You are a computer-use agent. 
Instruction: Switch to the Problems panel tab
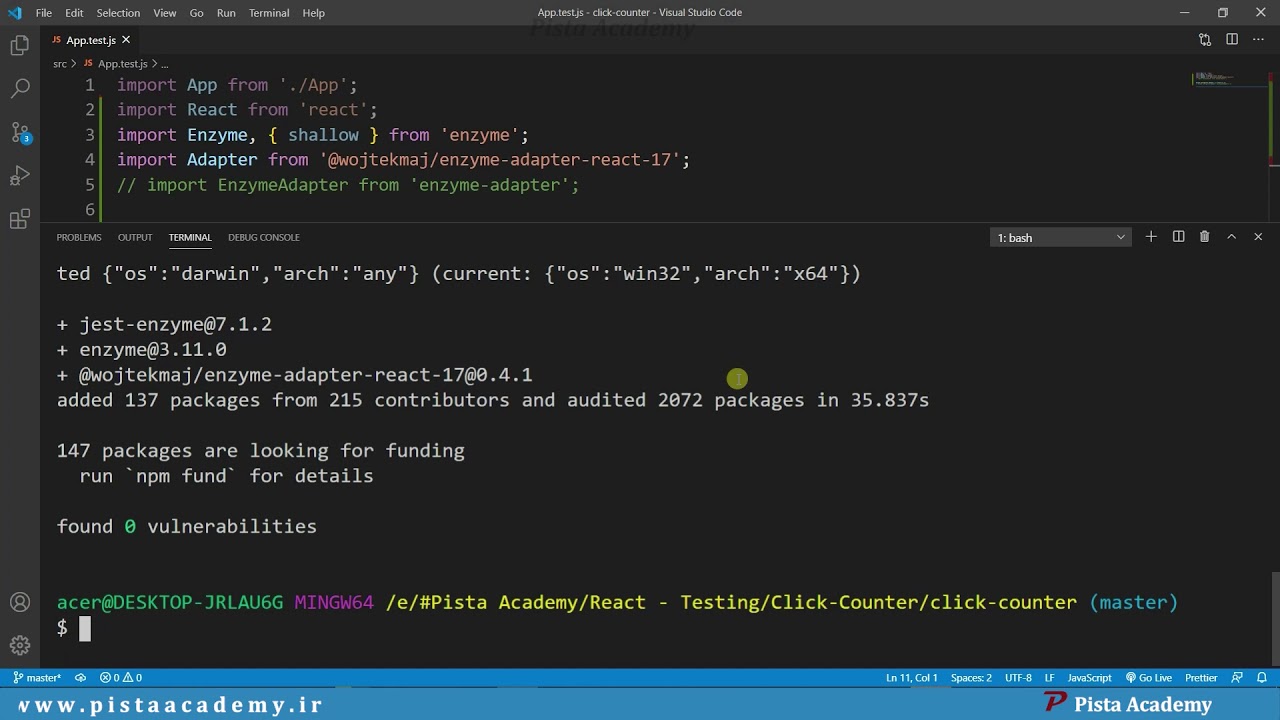(79, 237)
